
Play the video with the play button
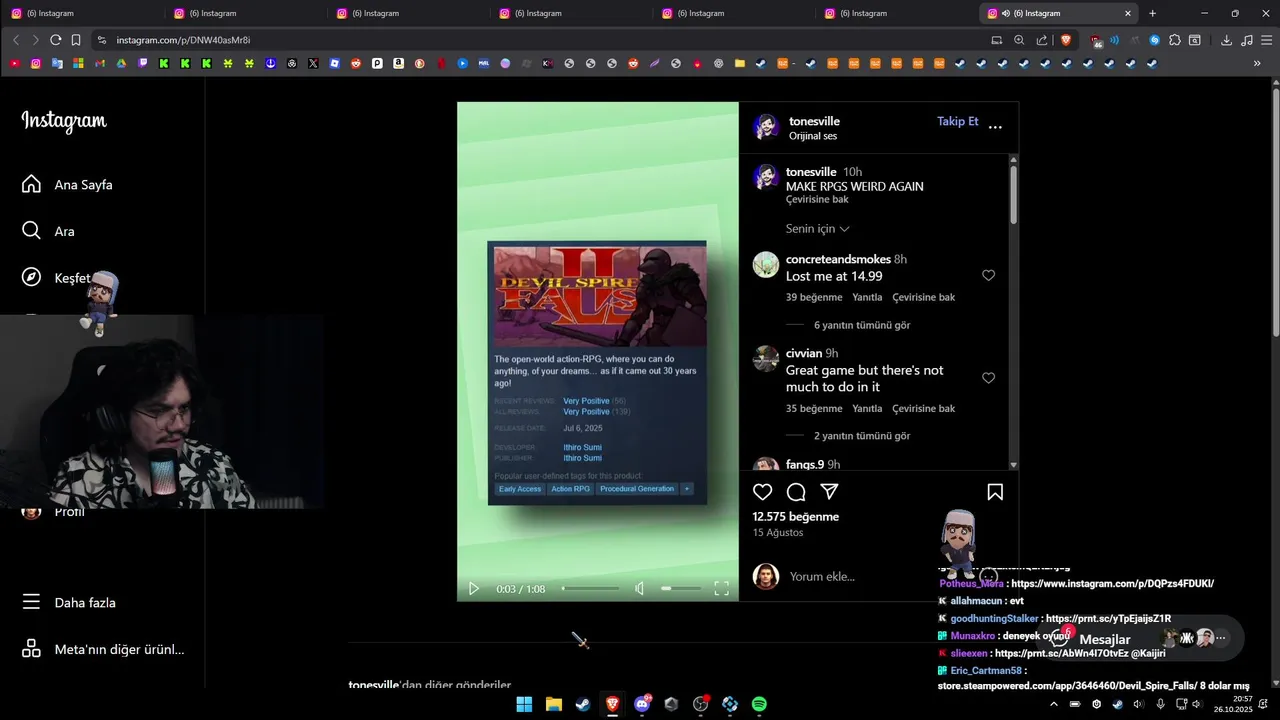click(x=474, y=589)
